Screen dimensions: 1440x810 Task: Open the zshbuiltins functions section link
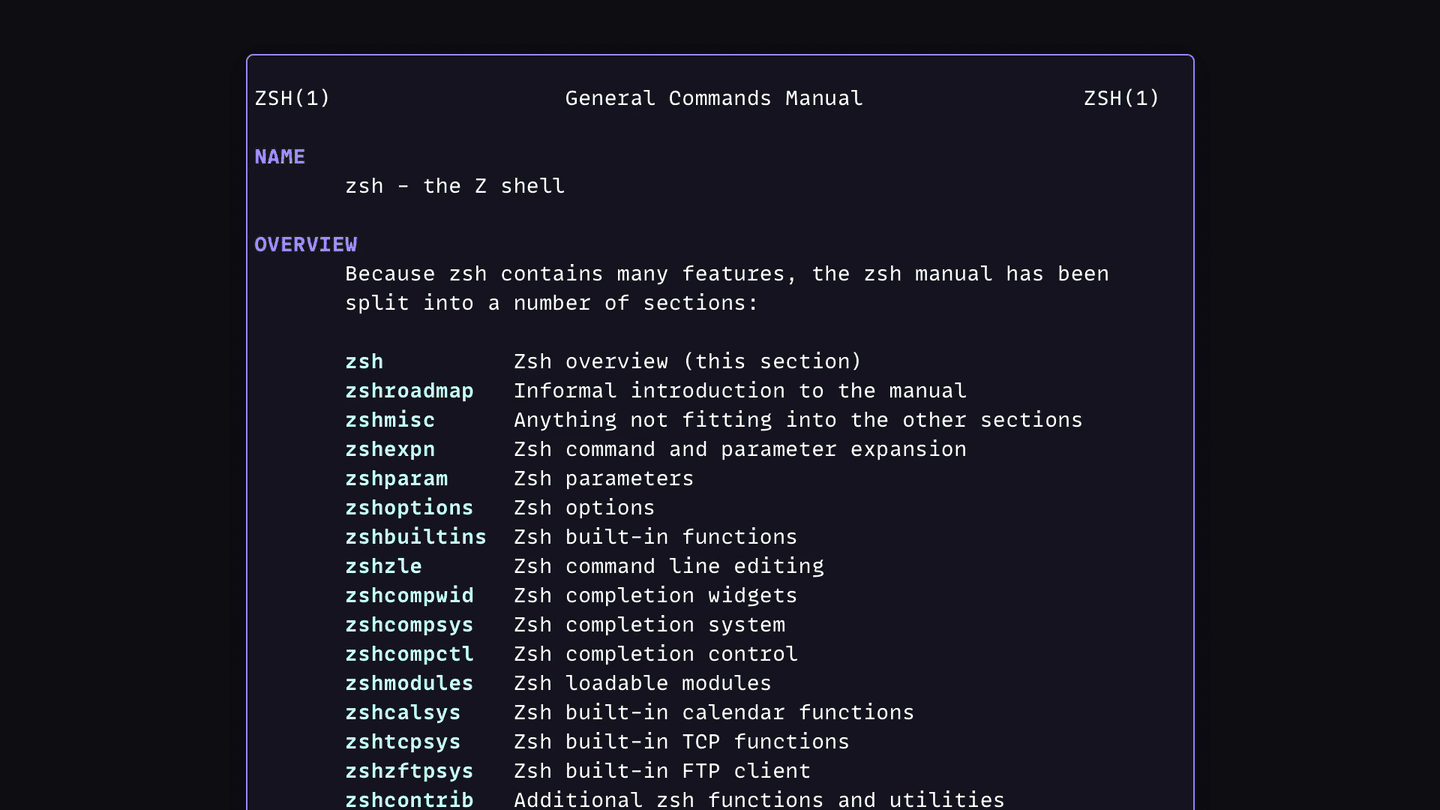click(x=415, y=537)
